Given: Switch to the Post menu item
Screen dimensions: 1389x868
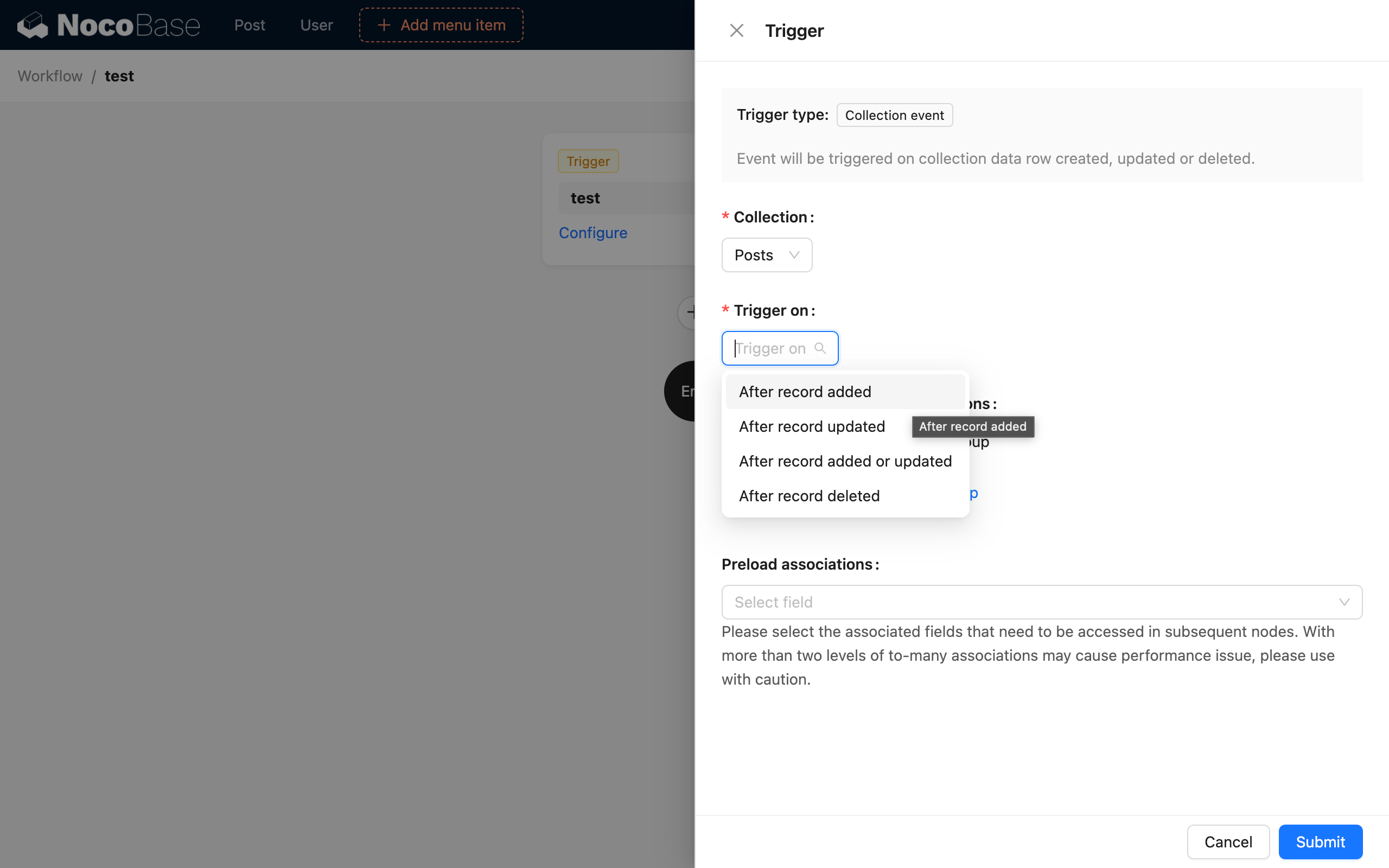Looking at the screenshot, I should [x=250, y=25].
